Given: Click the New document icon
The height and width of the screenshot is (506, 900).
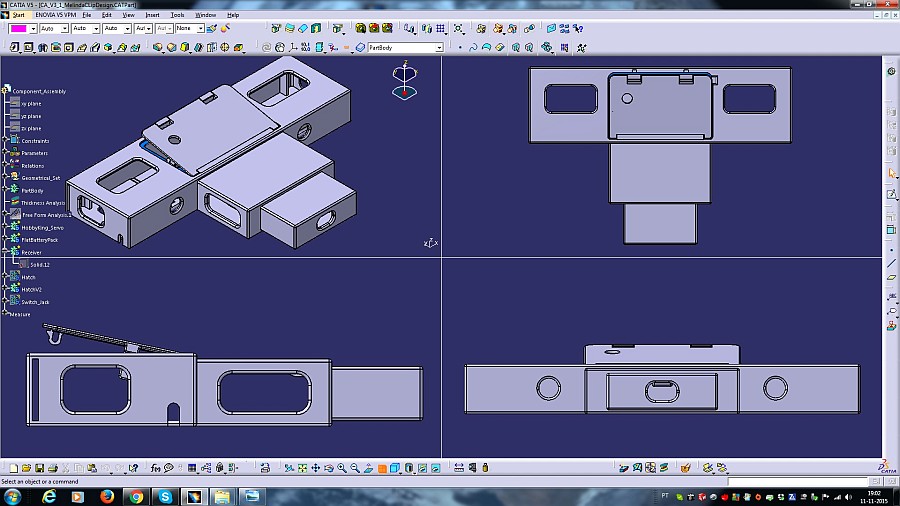Looking at the screenshot, I should coord(13,468).
